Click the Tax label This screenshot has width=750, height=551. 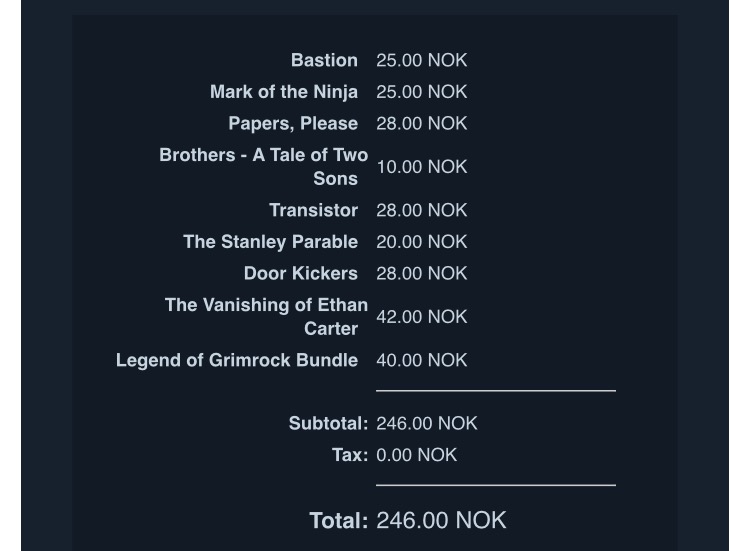(x=350, y=455)
